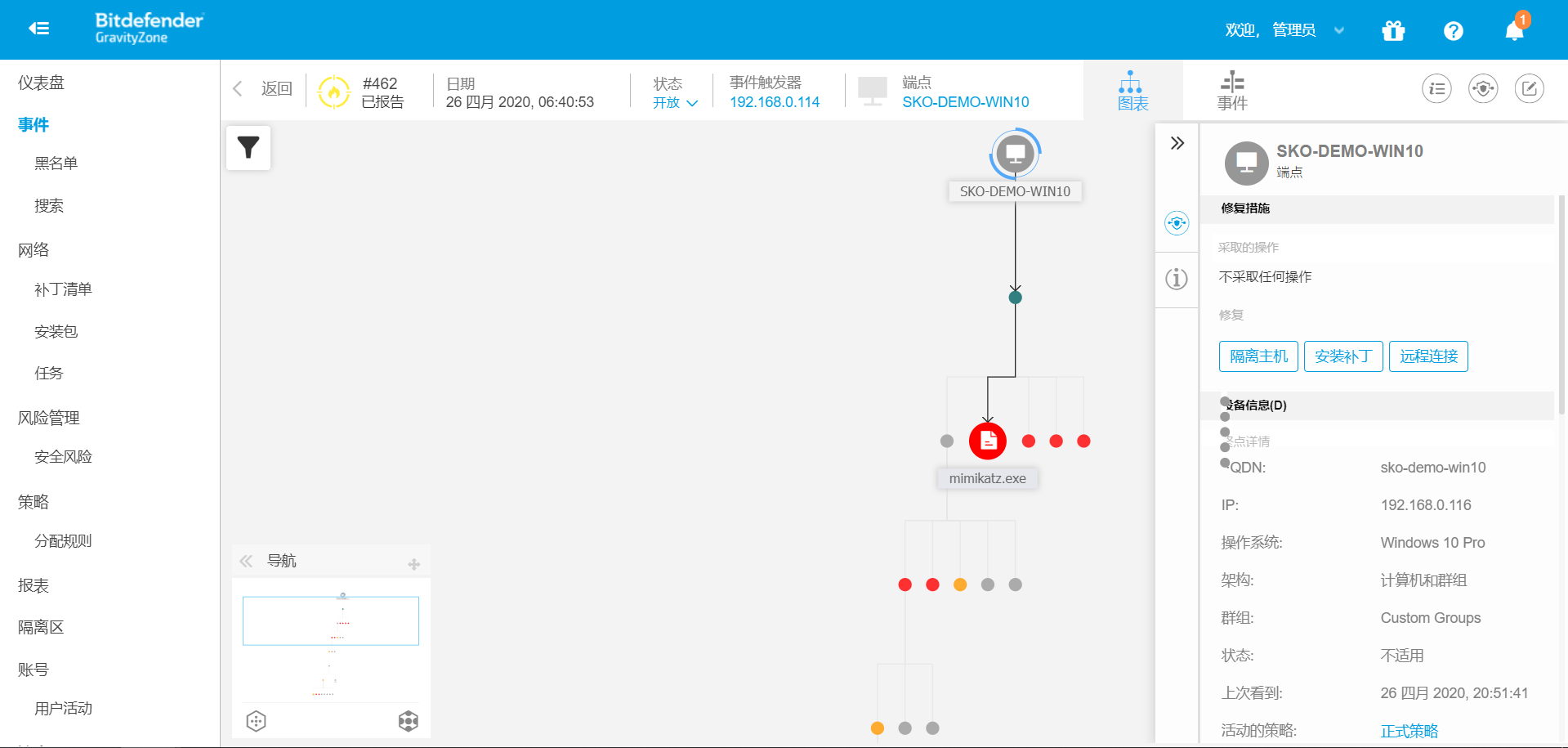Image resolution: width=1568 pixels, height=748 pixels.
Task: Click the edit notes pencil icon
Action: [1530, 88]
